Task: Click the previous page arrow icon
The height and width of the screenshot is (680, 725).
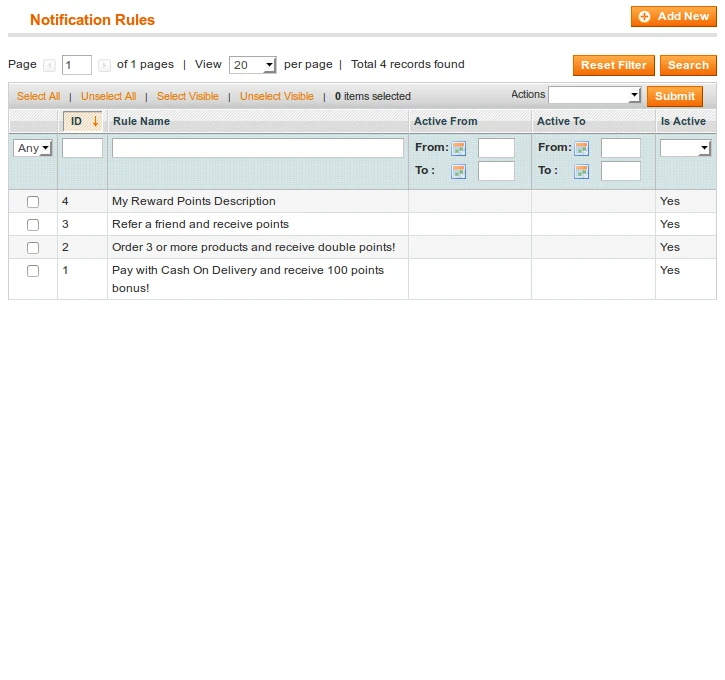Action: [x=49, y=65]
